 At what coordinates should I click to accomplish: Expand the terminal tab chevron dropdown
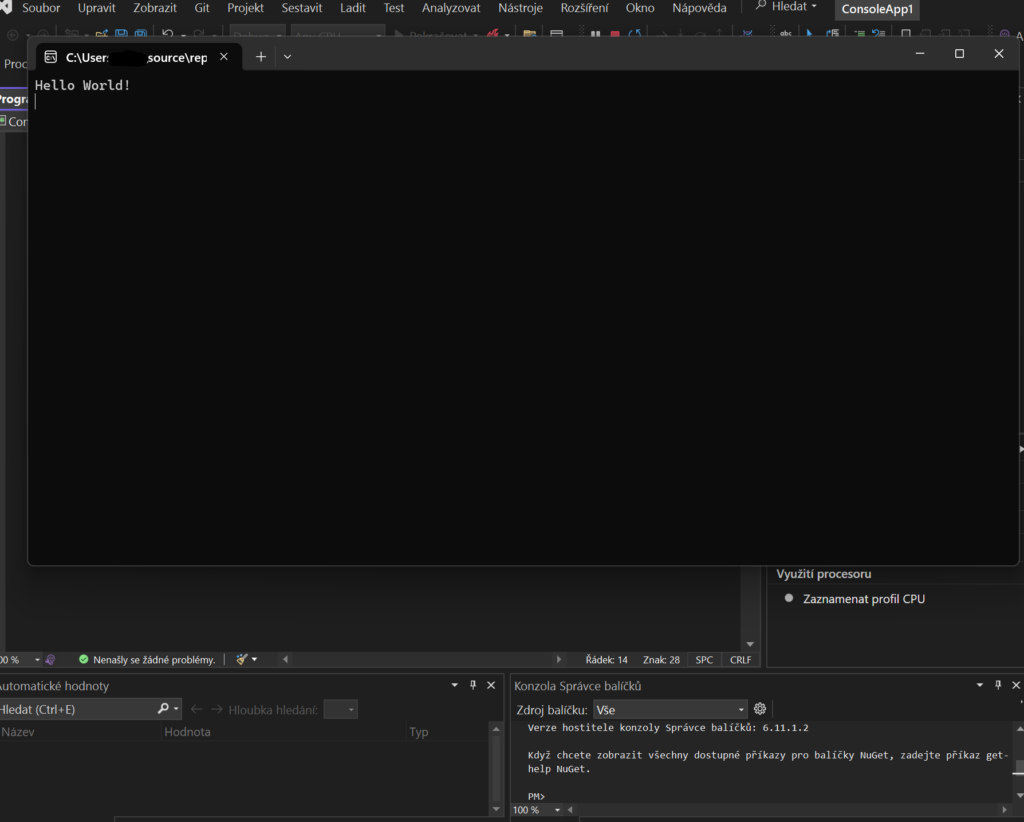click(288, 57)
